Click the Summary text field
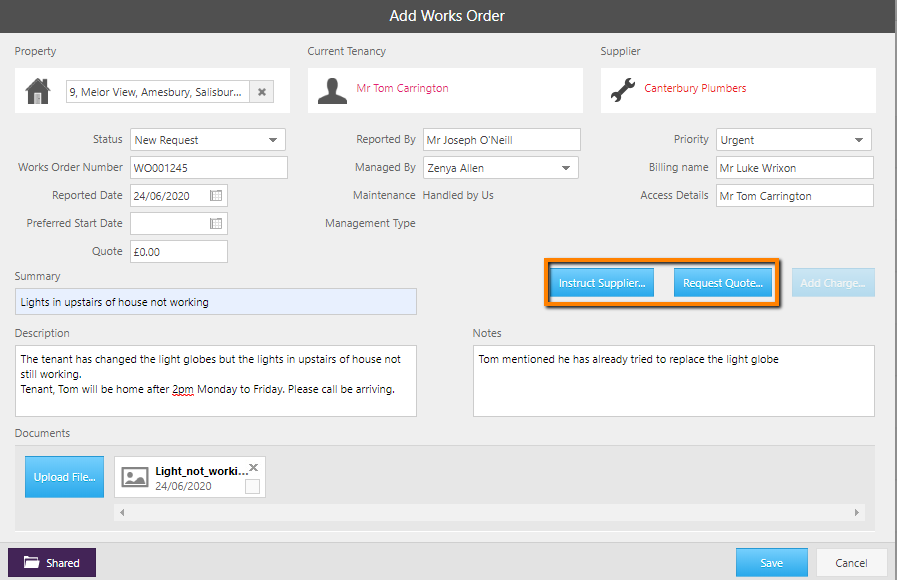 pos(216,301)
